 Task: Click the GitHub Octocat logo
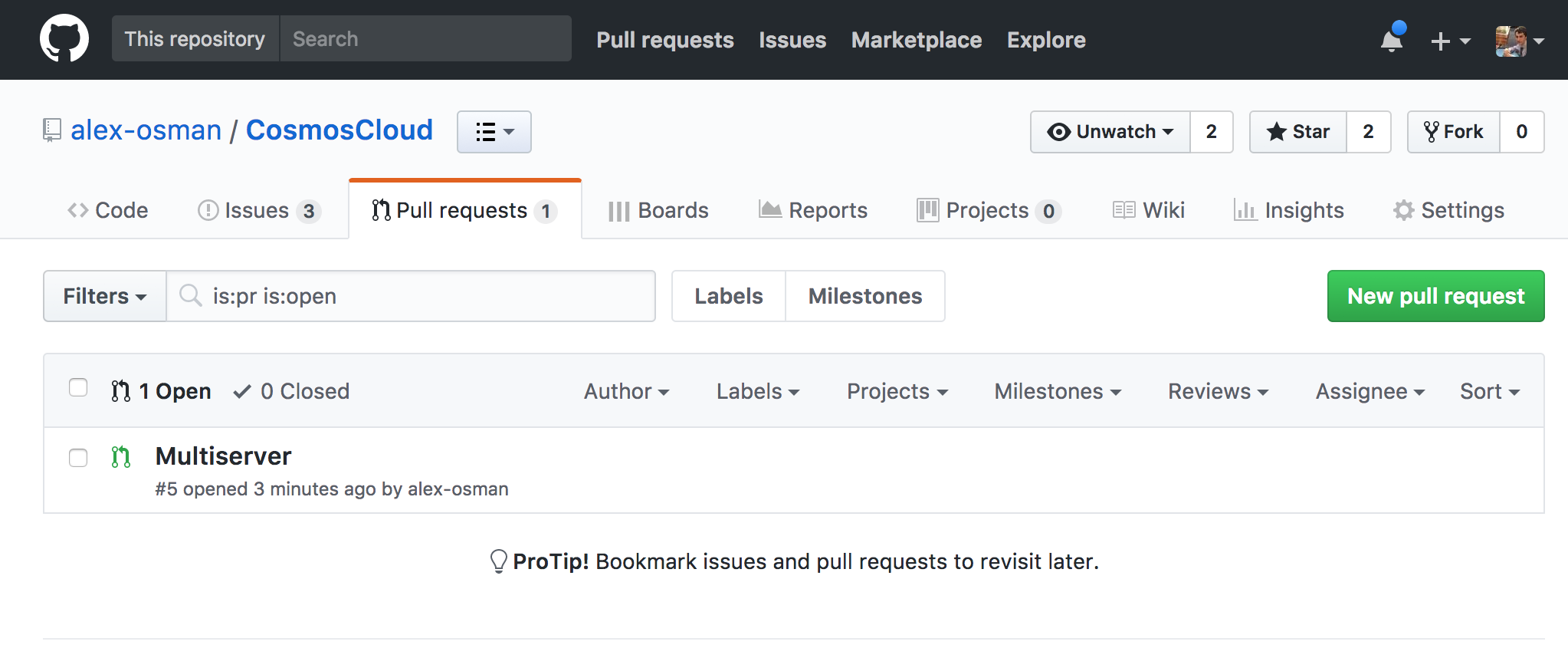coord(64,38)
